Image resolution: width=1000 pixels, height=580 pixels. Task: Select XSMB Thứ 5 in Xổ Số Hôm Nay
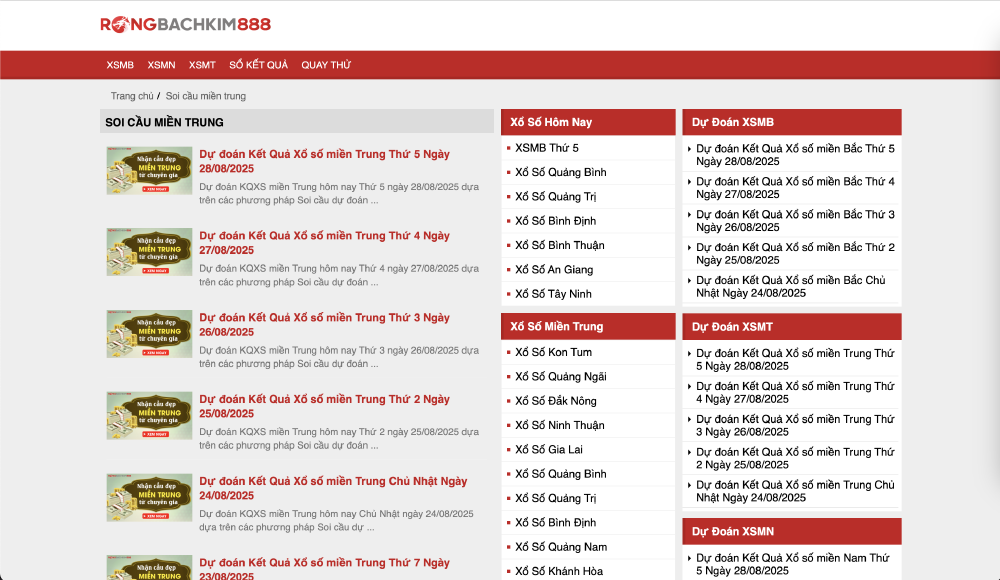click(546, 148)
